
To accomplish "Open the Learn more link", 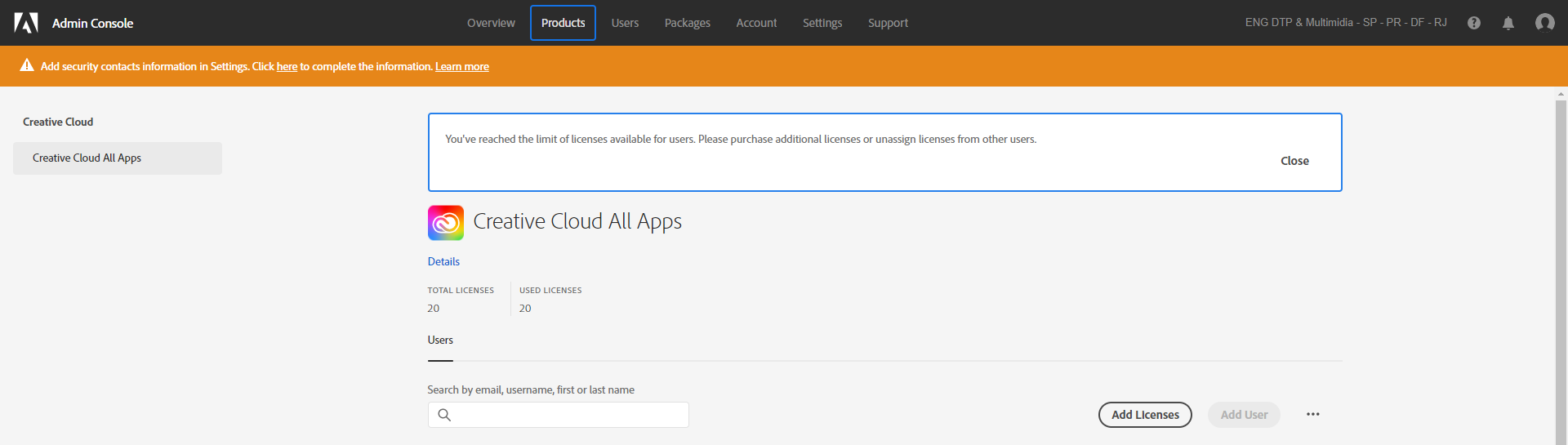I will 462,67.
